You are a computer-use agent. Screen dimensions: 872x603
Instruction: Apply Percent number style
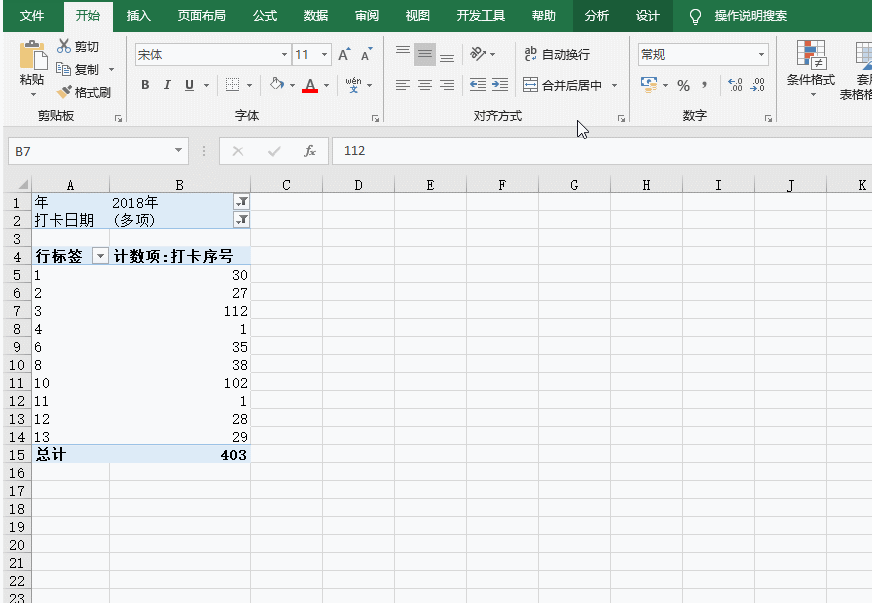[x=685, y=86]
